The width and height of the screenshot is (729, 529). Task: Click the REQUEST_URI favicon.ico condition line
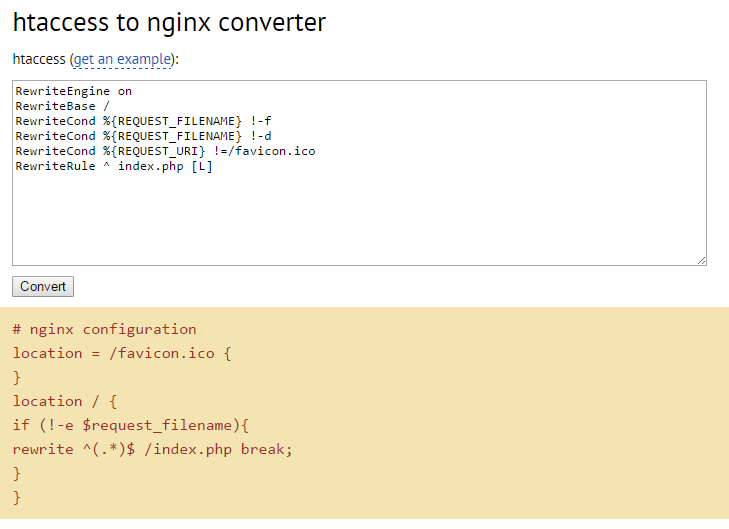pos(165,151)
